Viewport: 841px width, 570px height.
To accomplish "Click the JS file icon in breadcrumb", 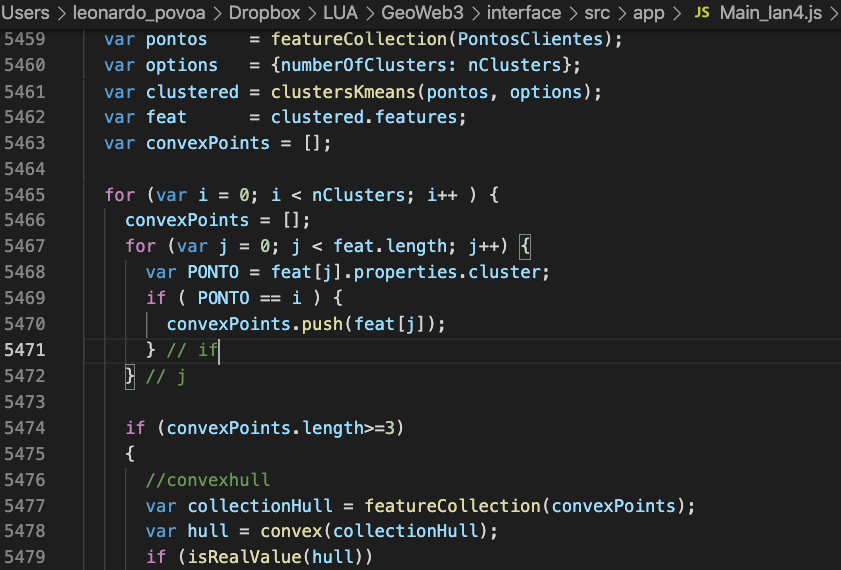I will [x=702, y=14].
